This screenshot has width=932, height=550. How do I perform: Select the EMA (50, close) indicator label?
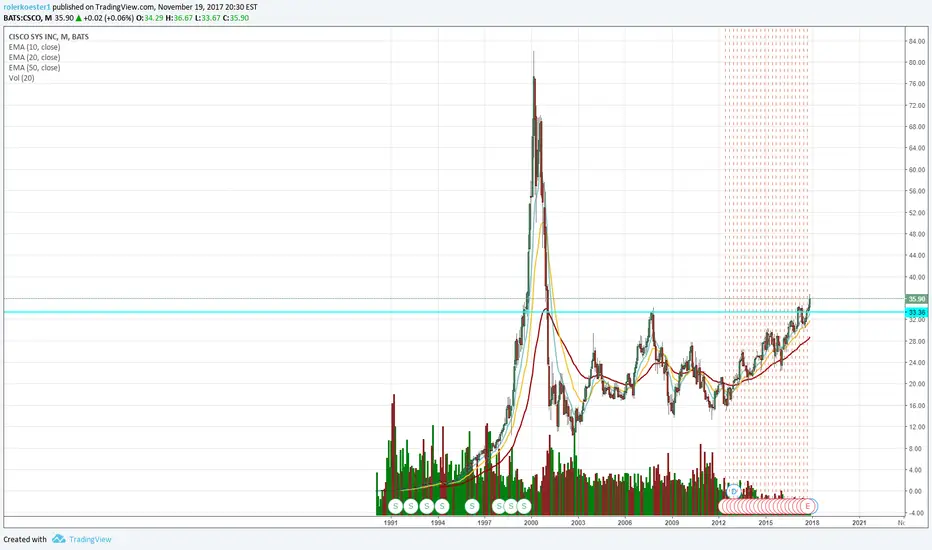click(34, 67)
